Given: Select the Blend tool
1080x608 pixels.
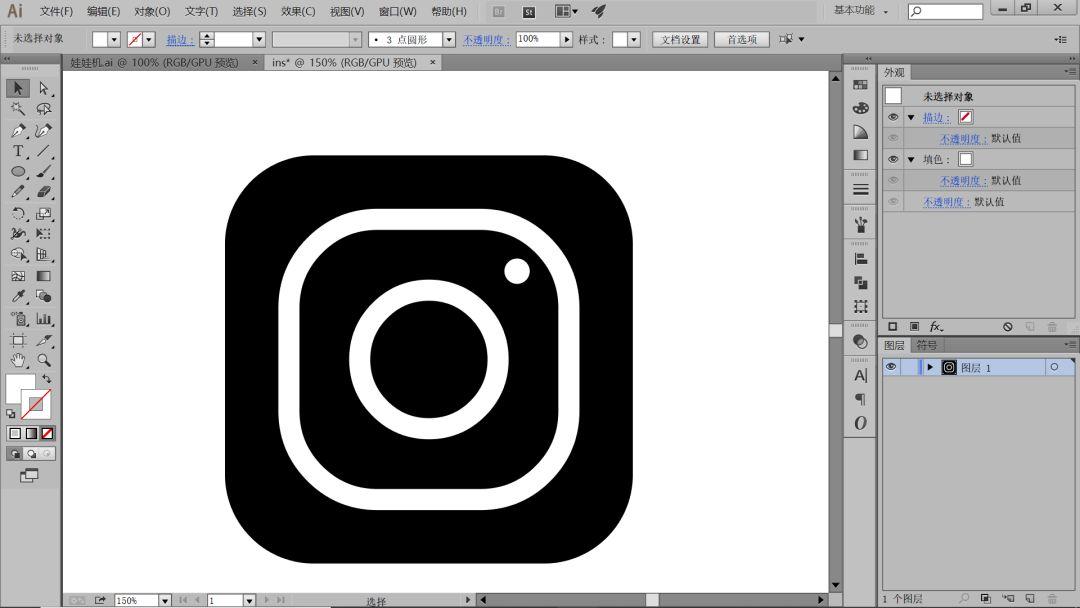Looking at the screenshot, I should tap(43, 297).
